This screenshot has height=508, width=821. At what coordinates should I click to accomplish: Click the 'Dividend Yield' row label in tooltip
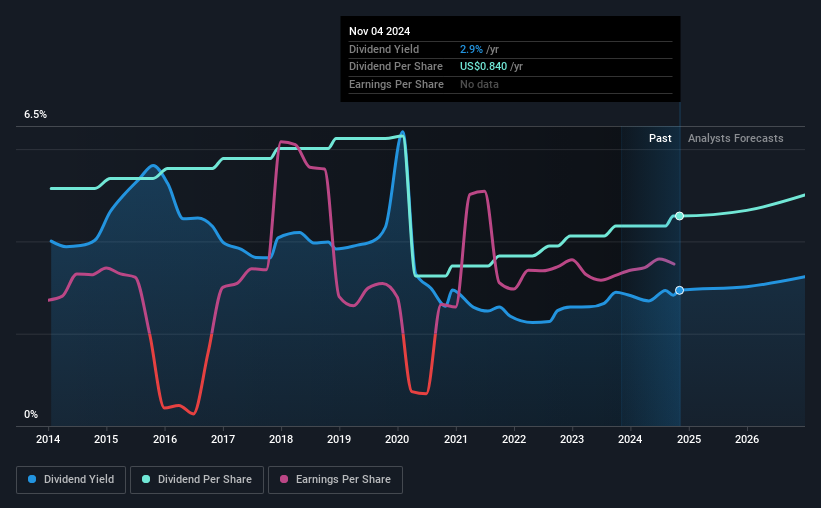click(384, 49)
